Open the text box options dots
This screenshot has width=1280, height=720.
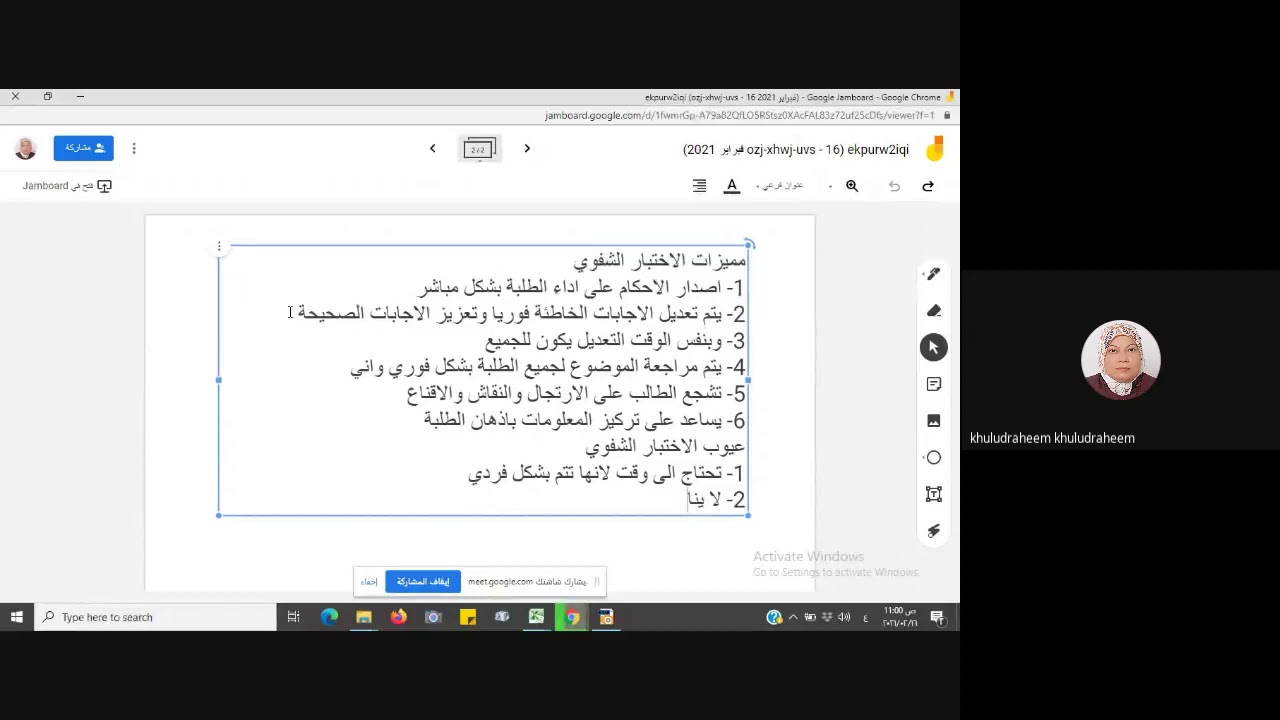(x=219, y=246)
